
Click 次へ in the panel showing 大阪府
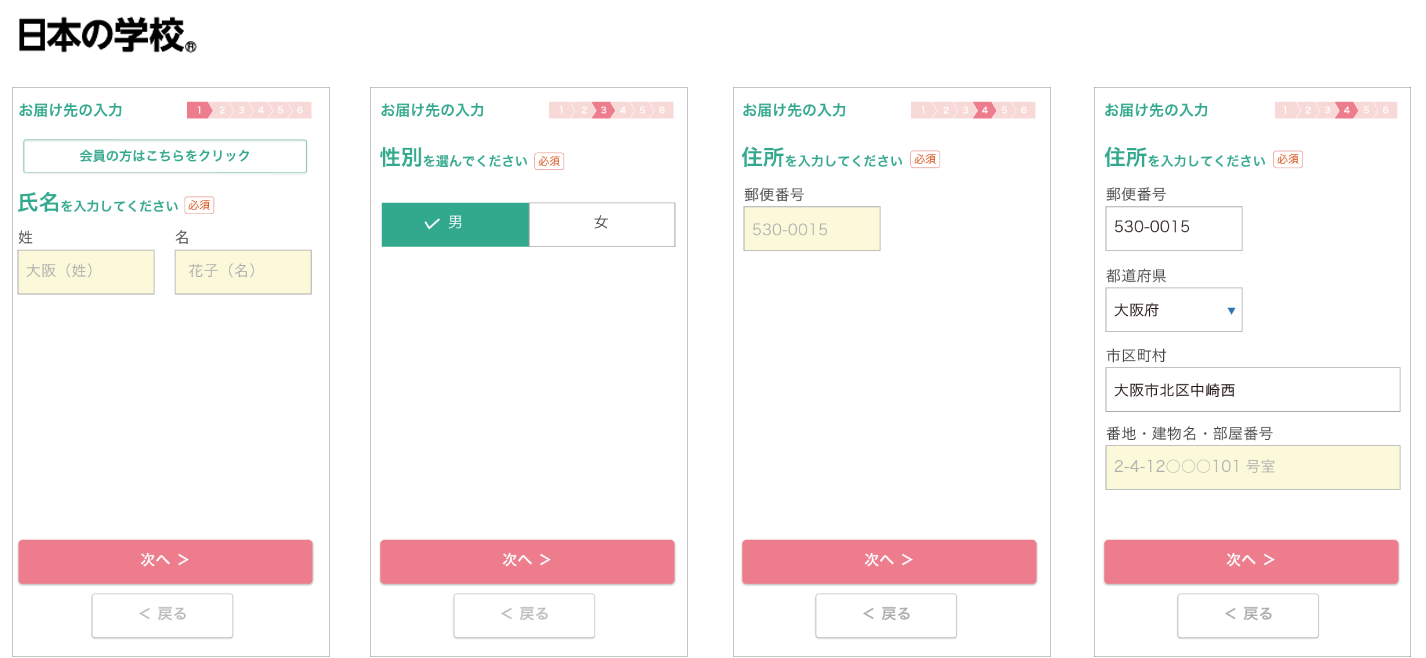(1251, 561)
